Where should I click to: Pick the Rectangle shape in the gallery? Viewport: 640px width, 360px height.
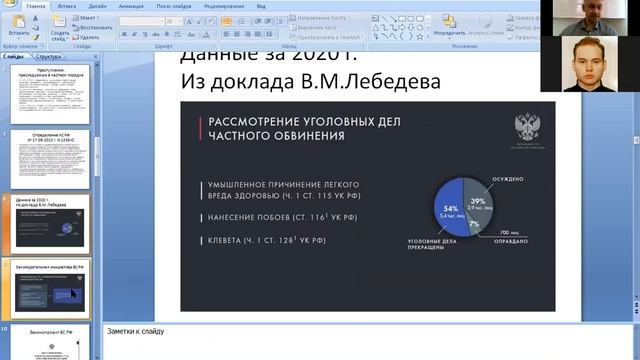point(402,18)
